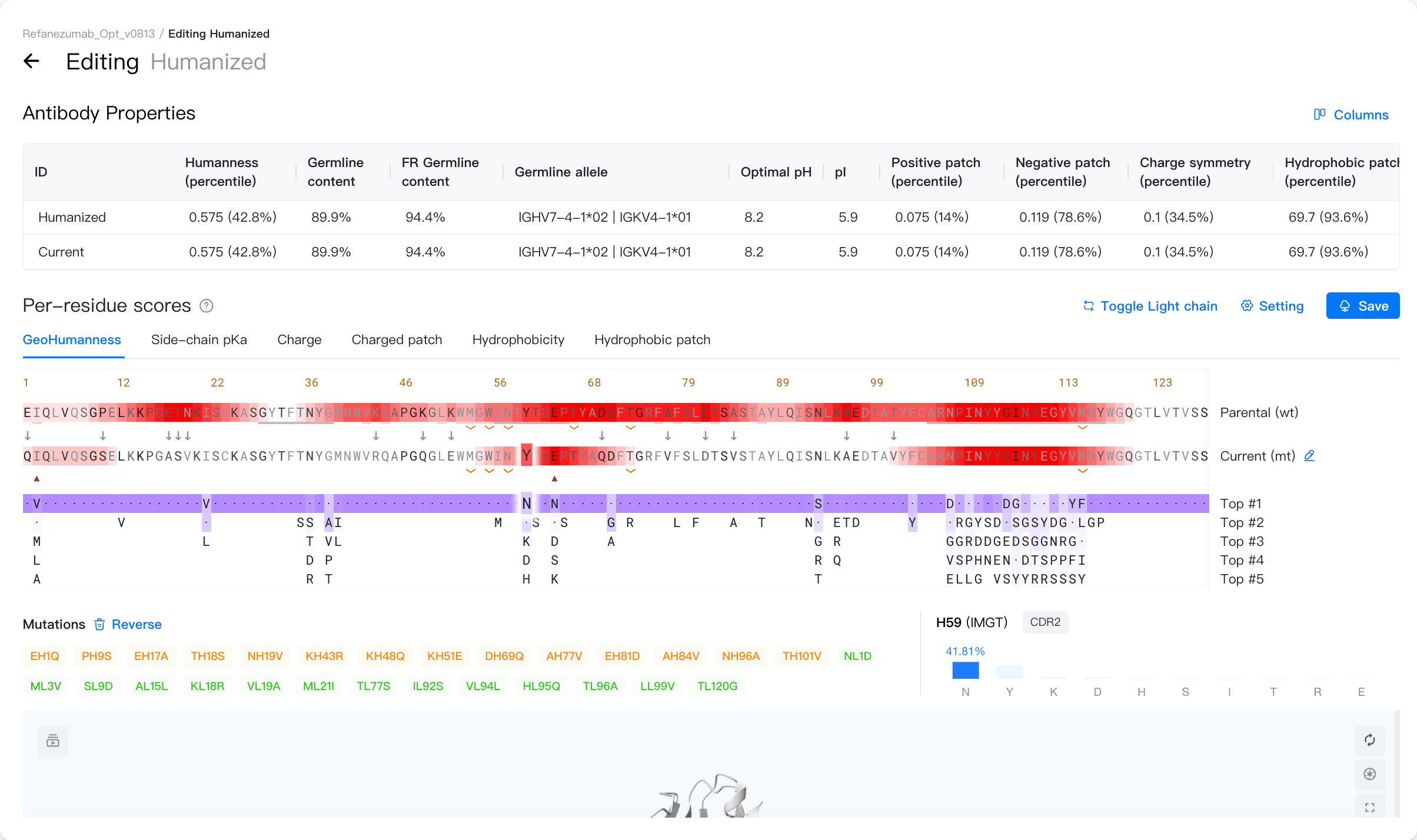Reset the 3D structure view rotation icon

1370,740
